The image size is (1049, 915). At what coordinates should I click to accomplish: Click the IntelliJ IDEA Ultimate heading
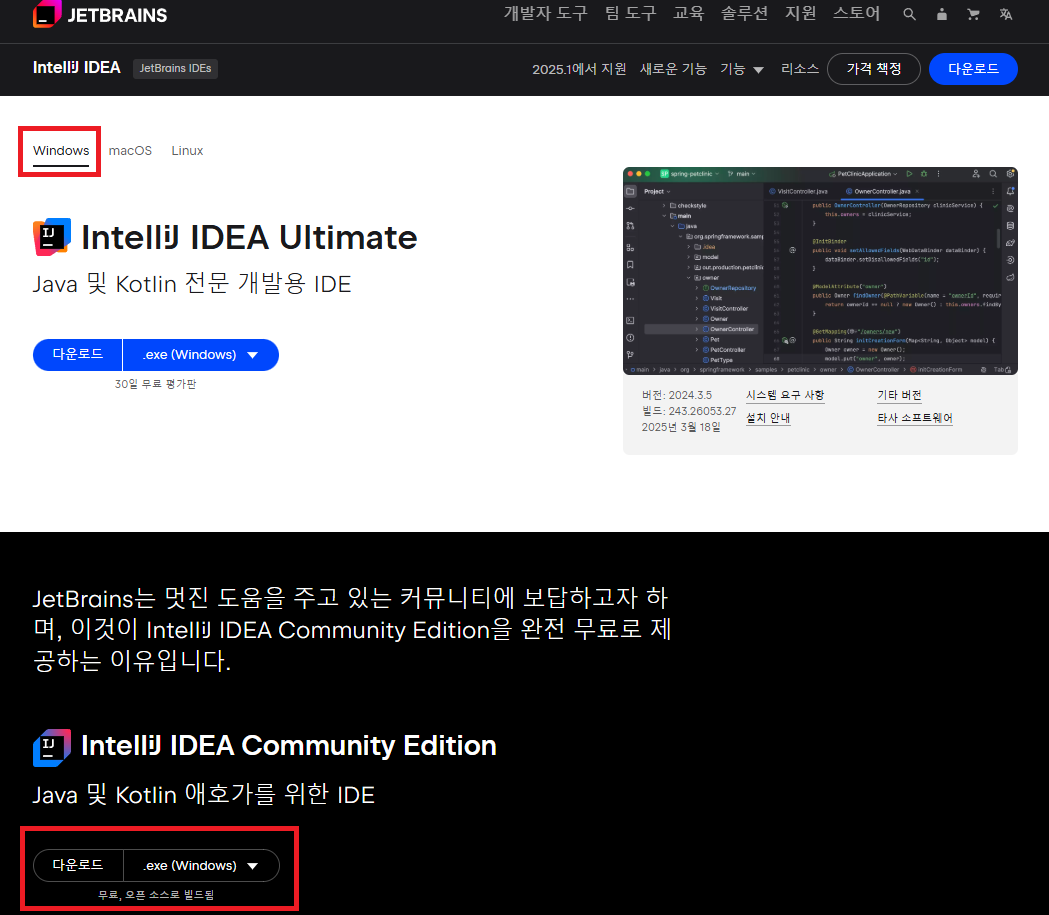click(249, 237)
